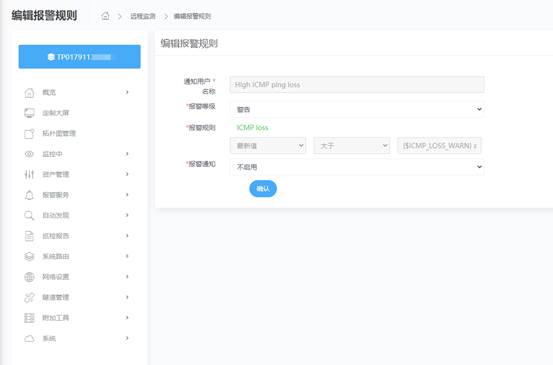553x365 pixels.
Task: Open the 报警等级 alarm level dropdown
Action: [x=357, y=109]
